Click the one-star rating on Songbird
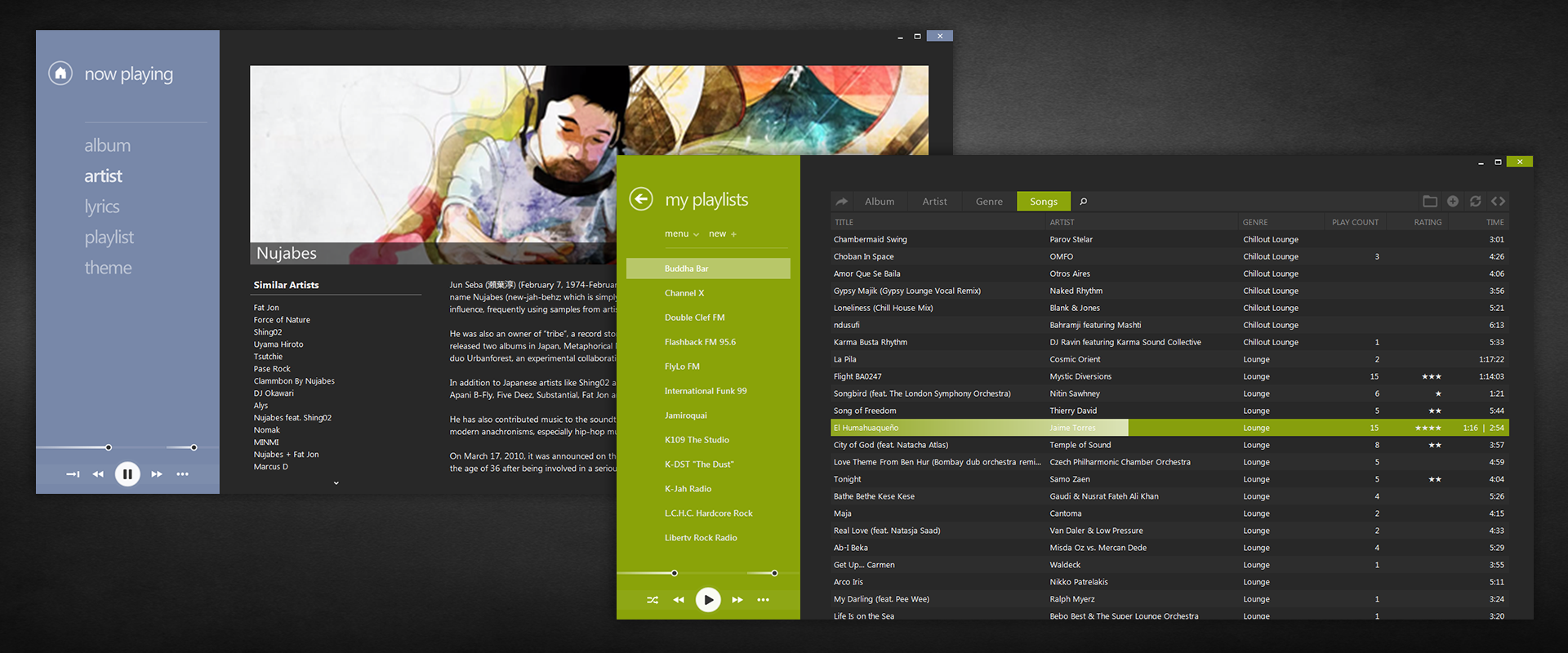Viewport: 1568px width, 653px height. pyautogui.click(x=1438, y=393)
